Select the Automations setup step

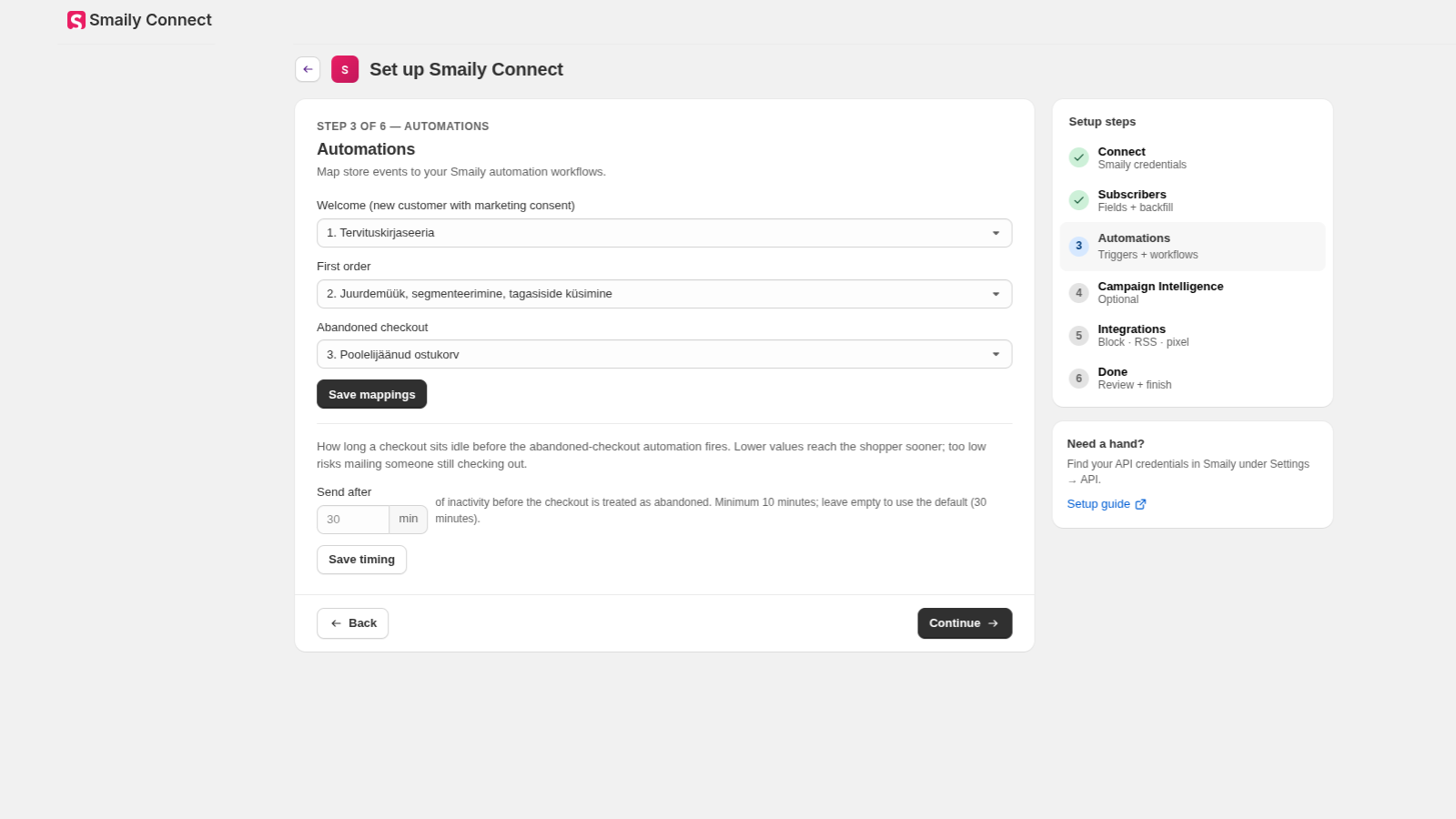click(x=1192, y=247)
